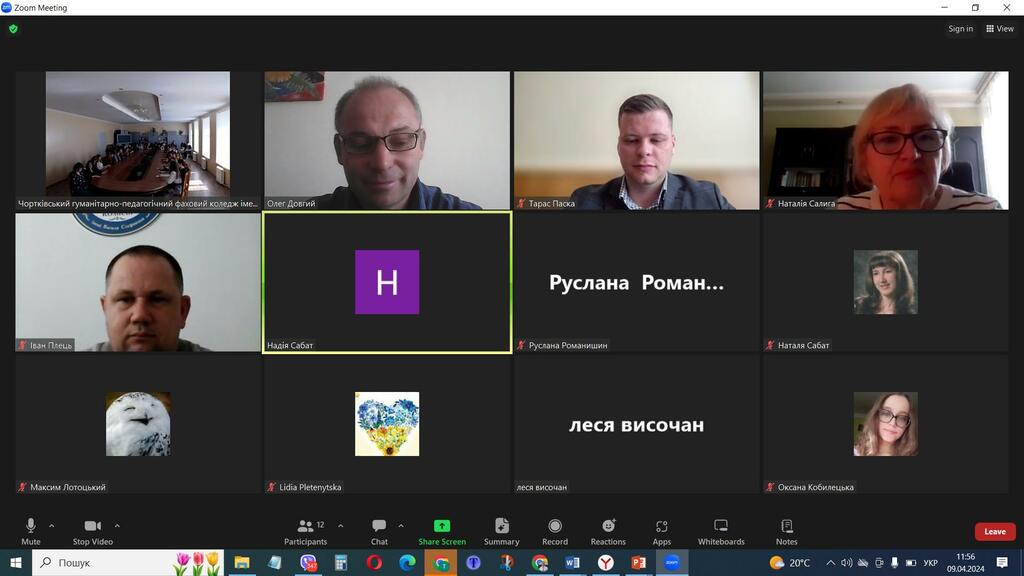Click Sign in at top right

[x=960, y=29]
